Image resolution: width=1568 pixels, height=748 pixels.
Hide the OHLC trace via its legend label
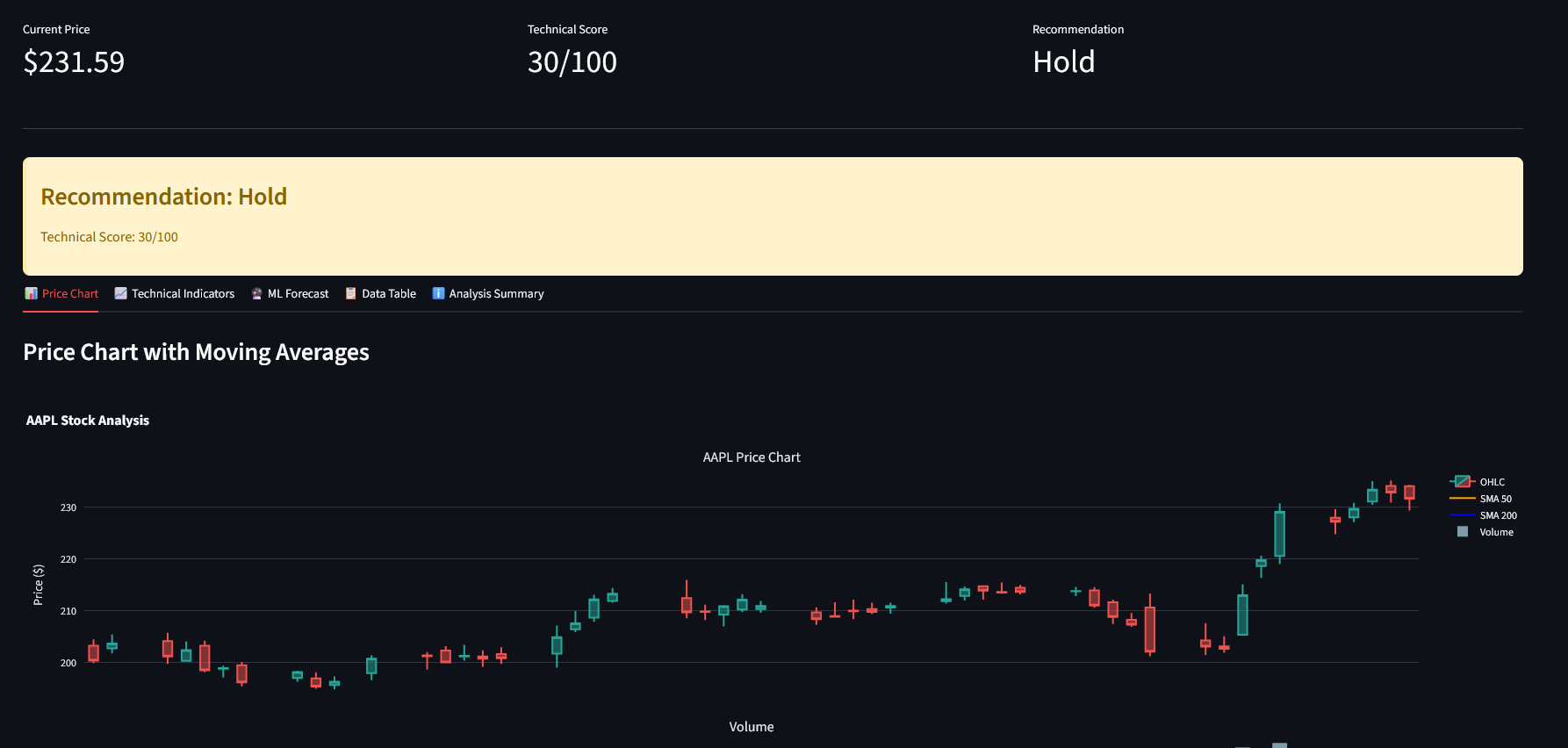(1492, 482)
